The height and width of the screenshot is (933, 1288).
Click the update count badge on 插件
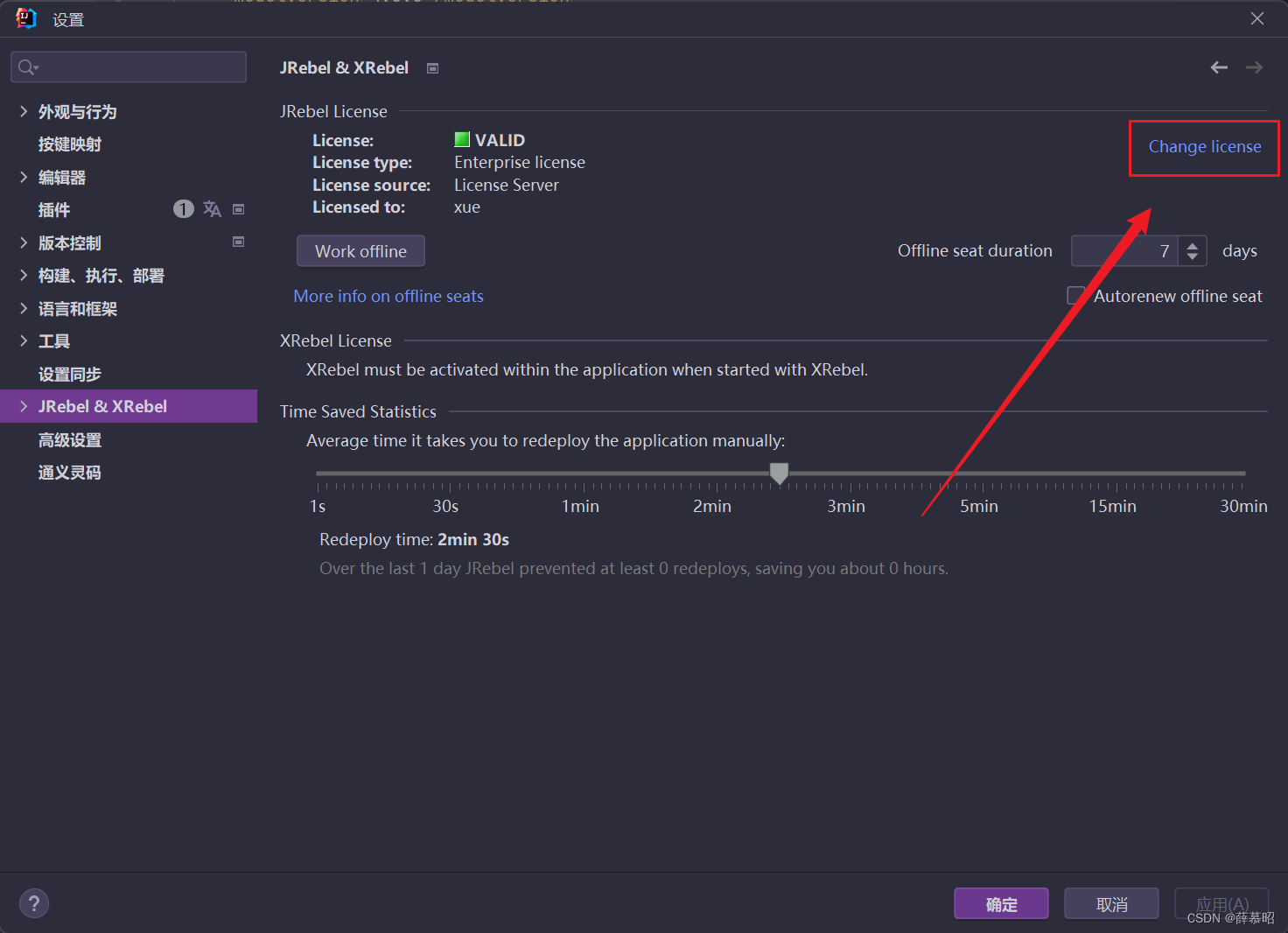[183, 208]
